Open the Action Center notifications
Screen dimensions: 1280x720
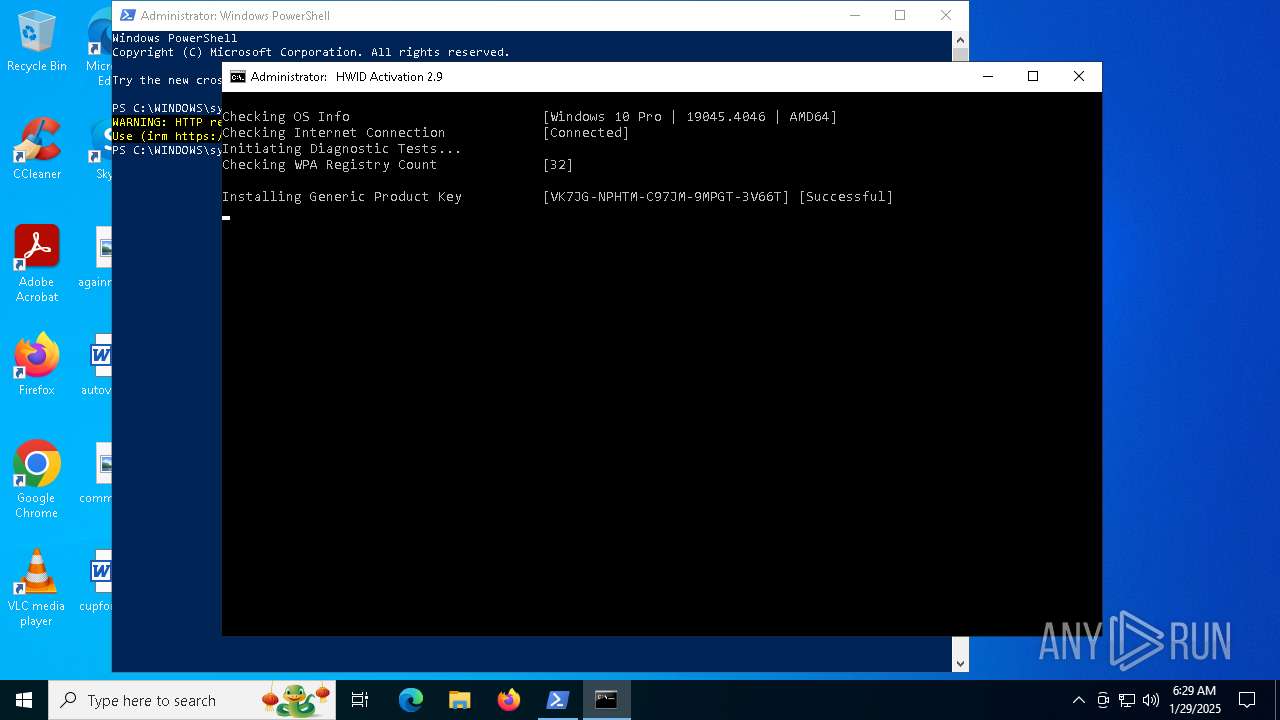1247,700
